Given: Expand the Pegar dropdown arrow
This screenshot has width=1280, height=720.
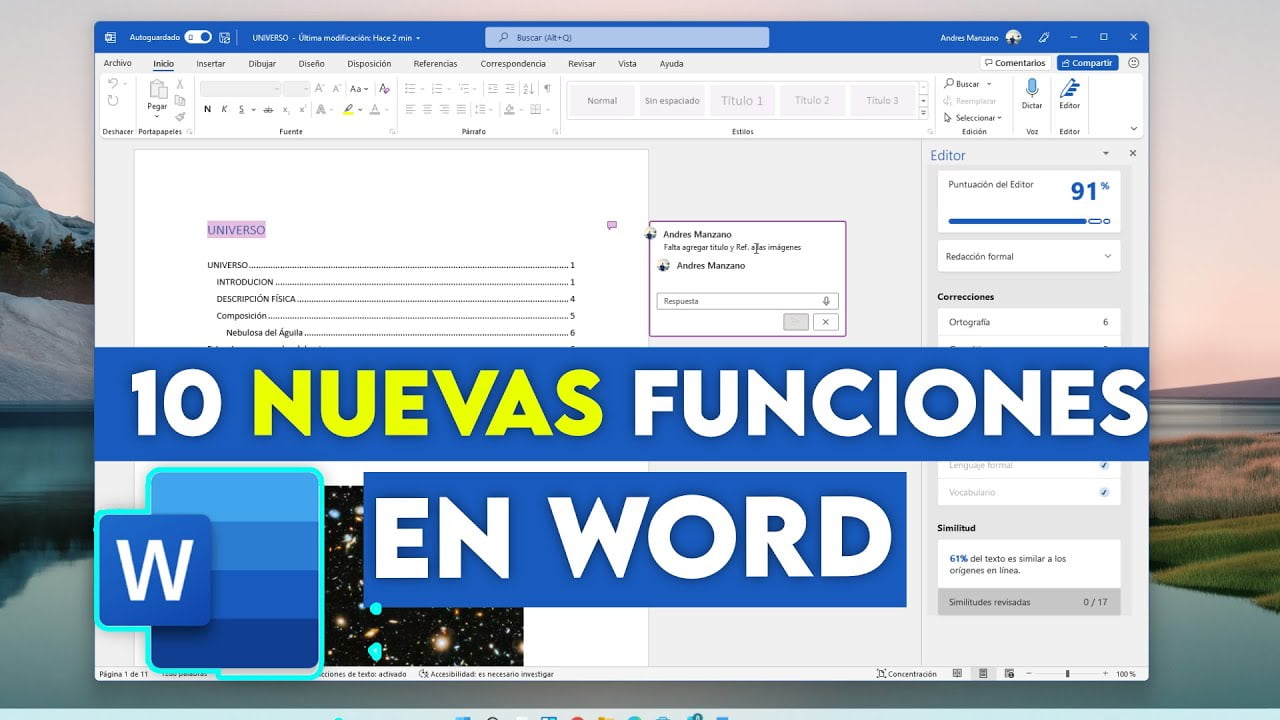Looking at the screenshot, I should pyautogui.click(x=157, y=116).
